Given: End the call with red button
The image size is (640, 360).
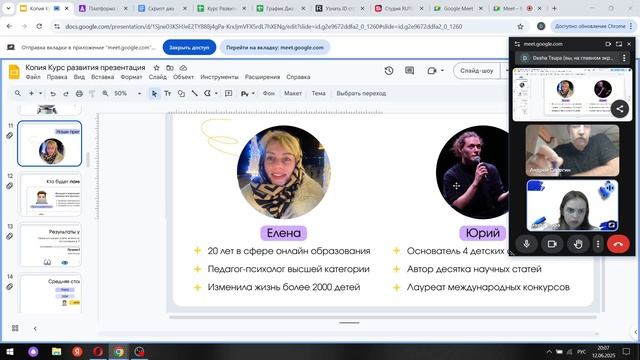Looking at the screenshot, I should point(618,244).
